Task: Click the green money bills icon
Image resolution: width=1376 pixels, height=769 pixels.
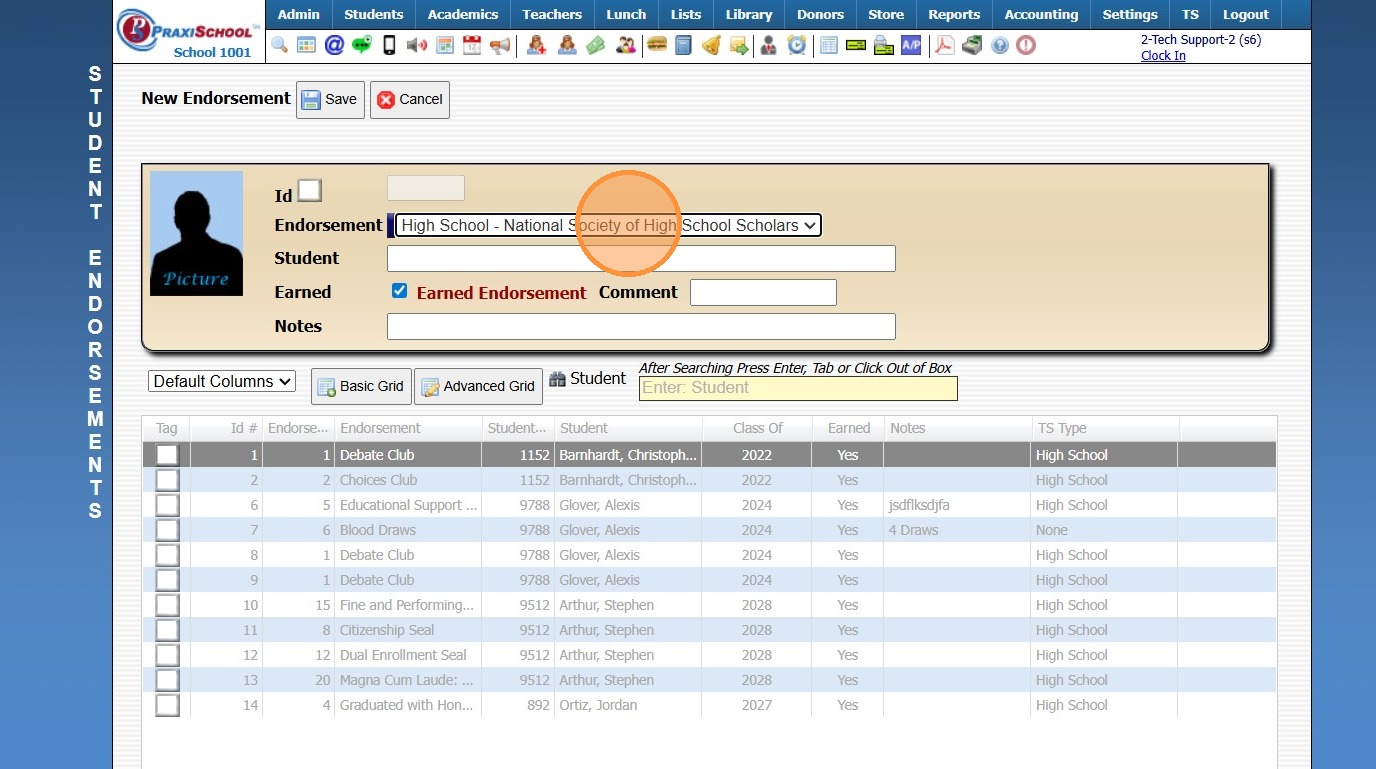Action: (x=596, y=45)
